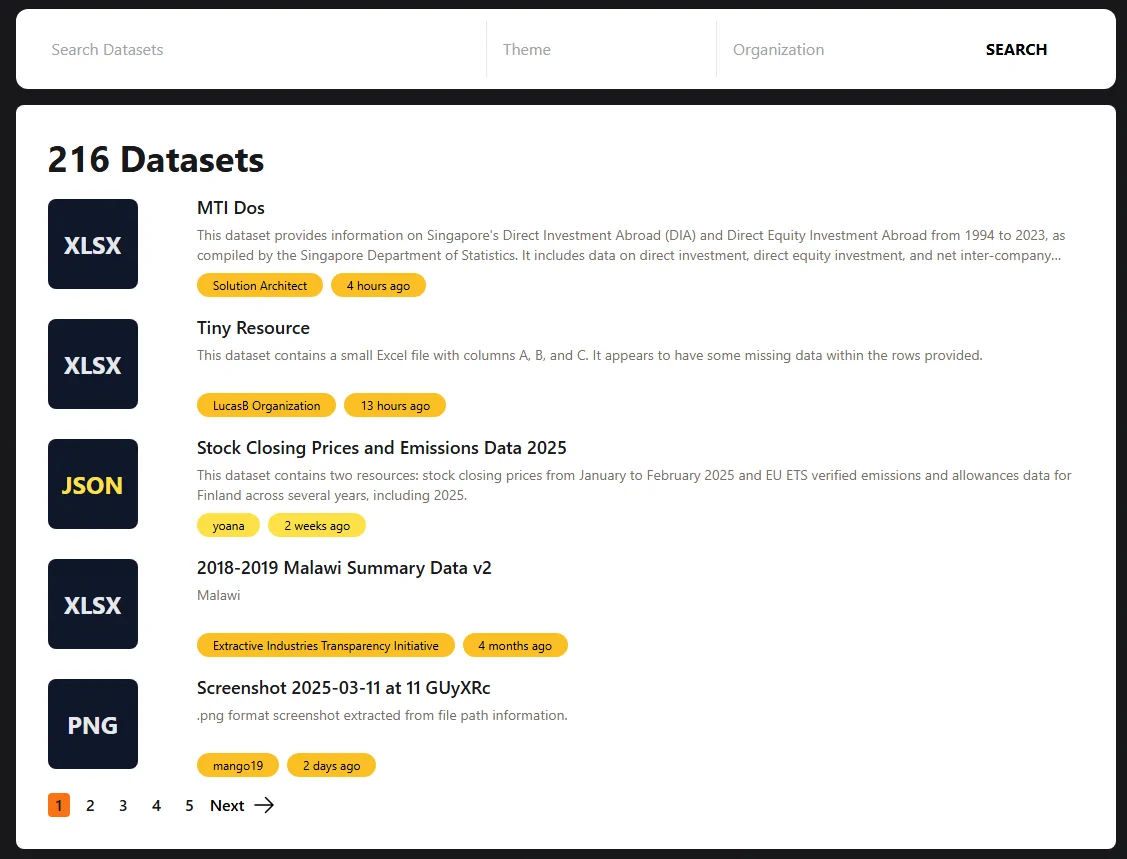Click the SEARCH button
1127x859 pixels.
click(x=1016, y=50)
